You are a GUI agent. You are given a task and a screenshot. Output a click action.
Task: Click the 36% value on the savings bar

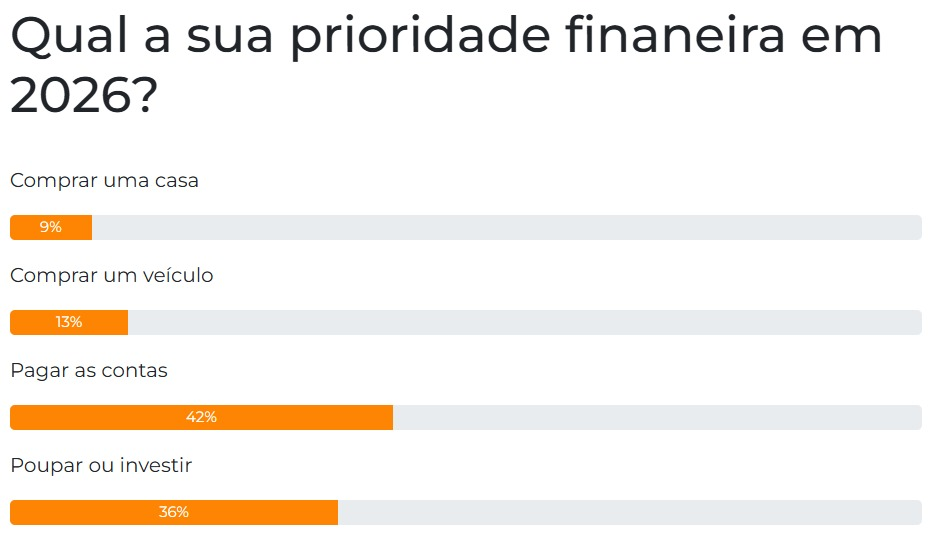[174, 513]
